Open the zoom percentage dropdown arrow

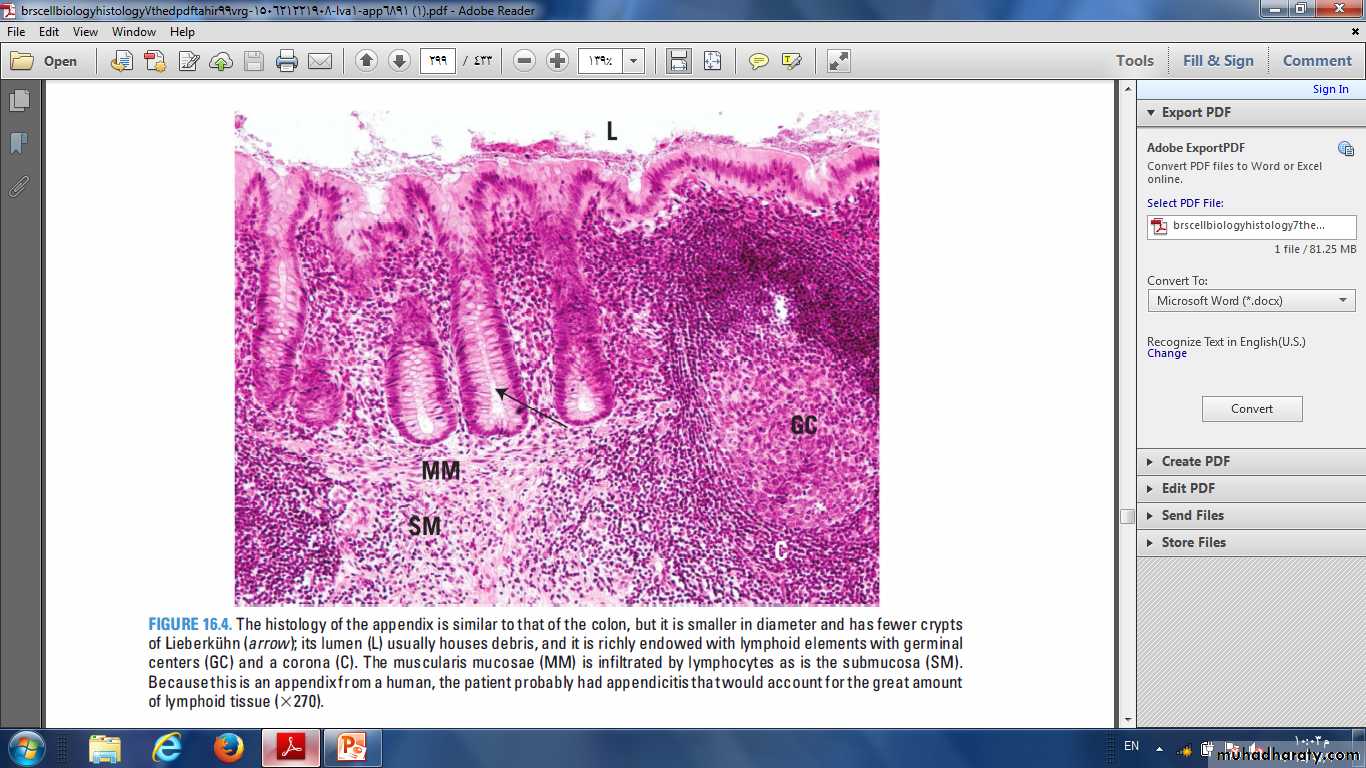click(x=633, y=61)
